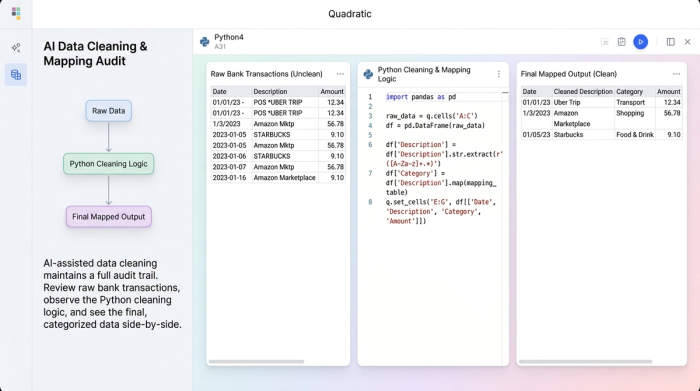Viewport: 700px width, 391px height.
Task: Click the clipboard snippet icon
Action: click(621, 42)
